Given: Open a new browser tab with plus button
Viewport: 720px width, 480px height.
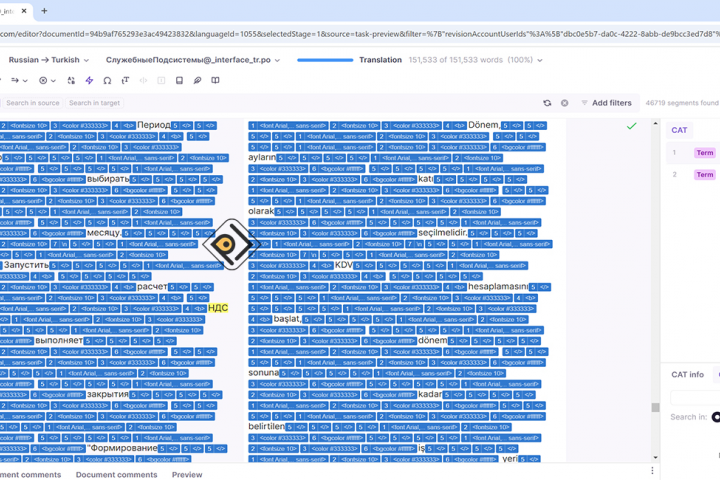Looking at the screenshot, I should coord(44,11).
